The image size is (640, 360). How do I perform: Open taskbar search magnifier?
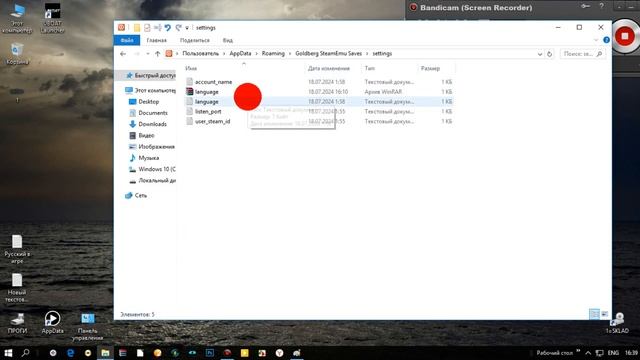pos(26,353)
